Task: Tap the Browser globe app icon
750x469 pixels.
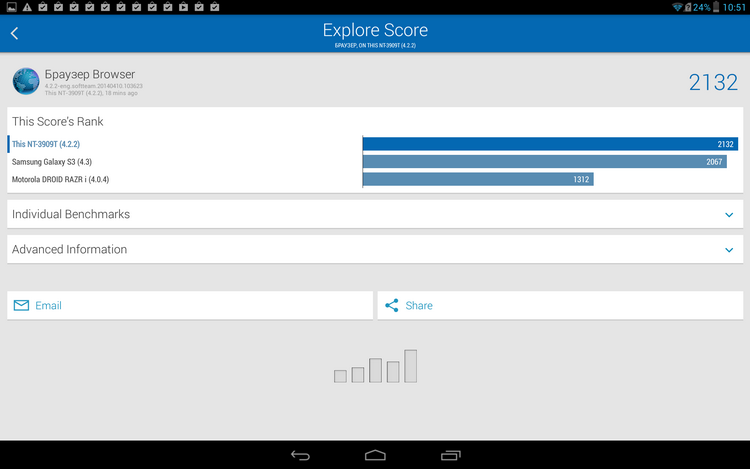Action: (x=26, y=81)
